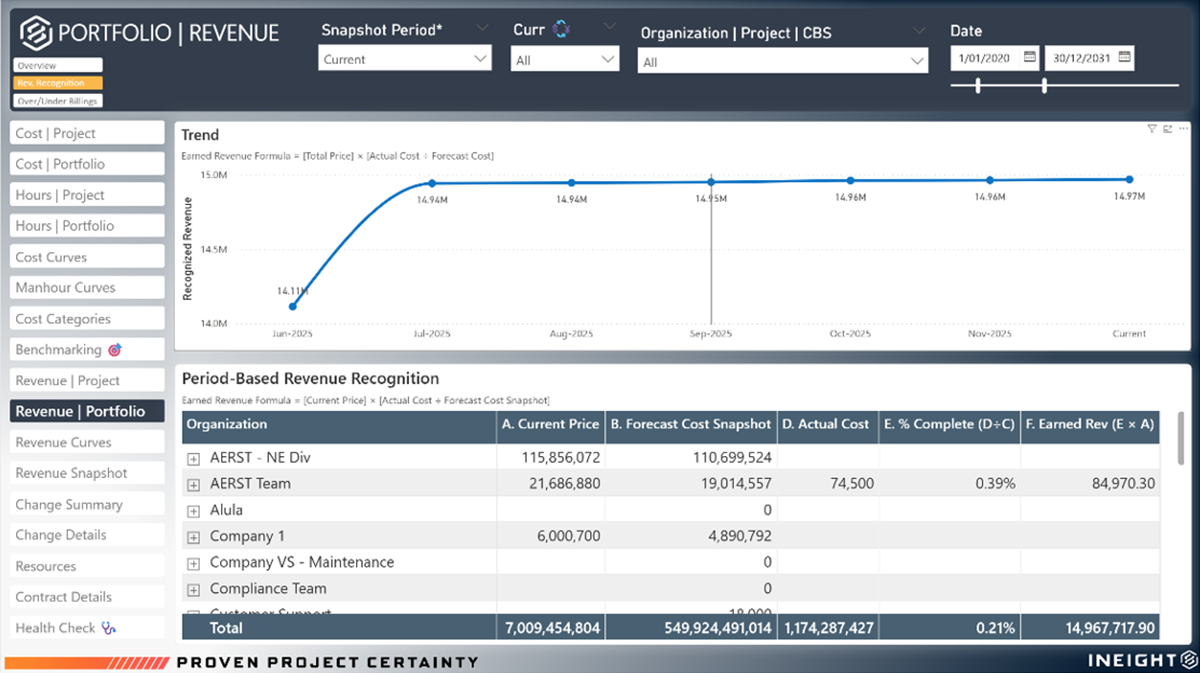The width and height of the screenshot is (1200, 673).
Task: Click the target icon next to Benchmarking
Action: point(114,350)
